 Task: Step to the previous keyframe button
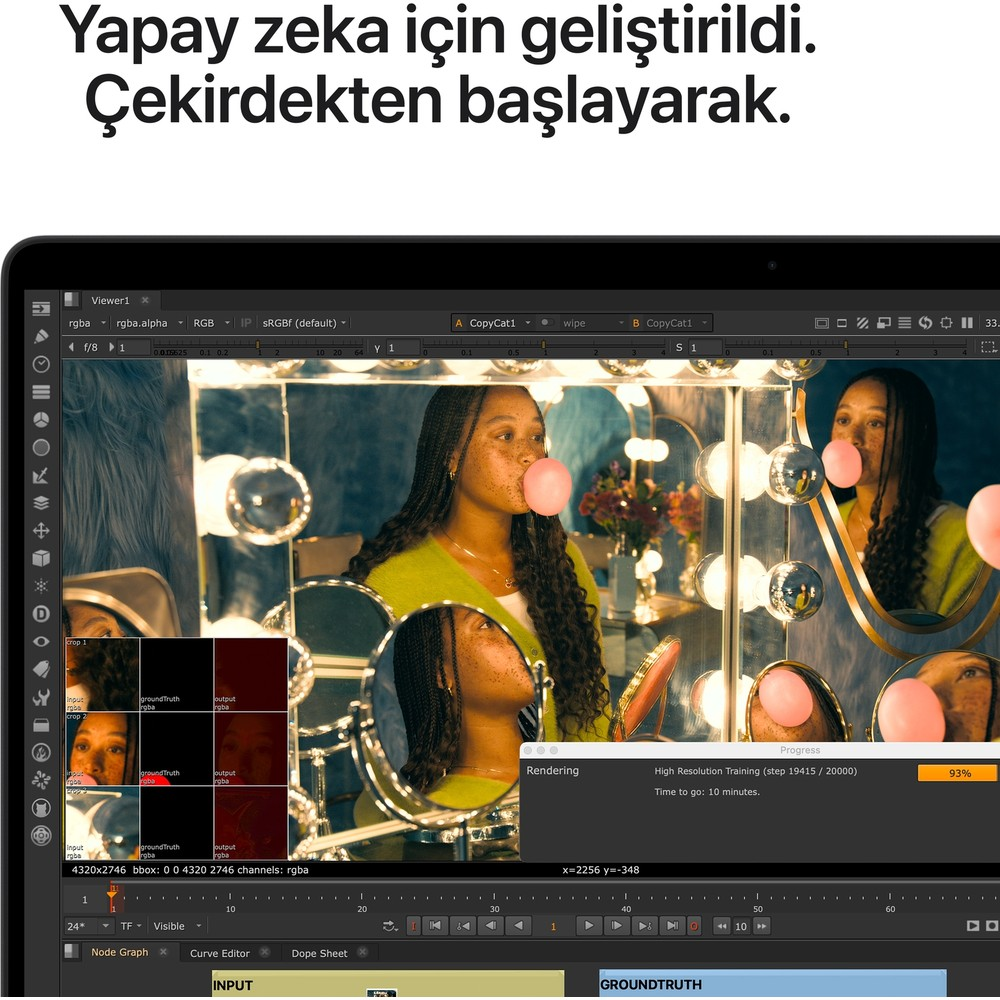tap(463, 925)
